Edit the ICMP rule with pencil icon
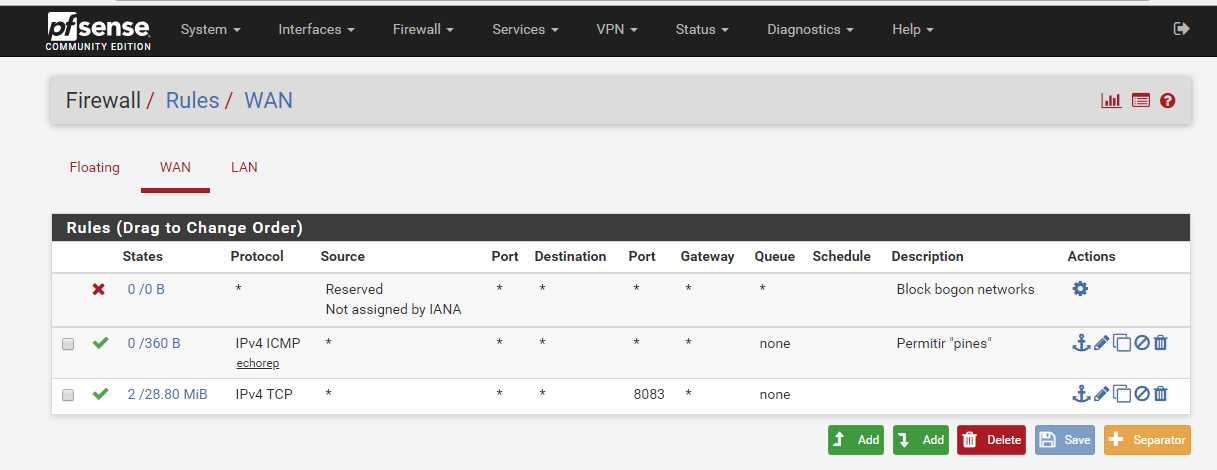The height and width of the screenshot is (470, 1217). [1101, 343]
